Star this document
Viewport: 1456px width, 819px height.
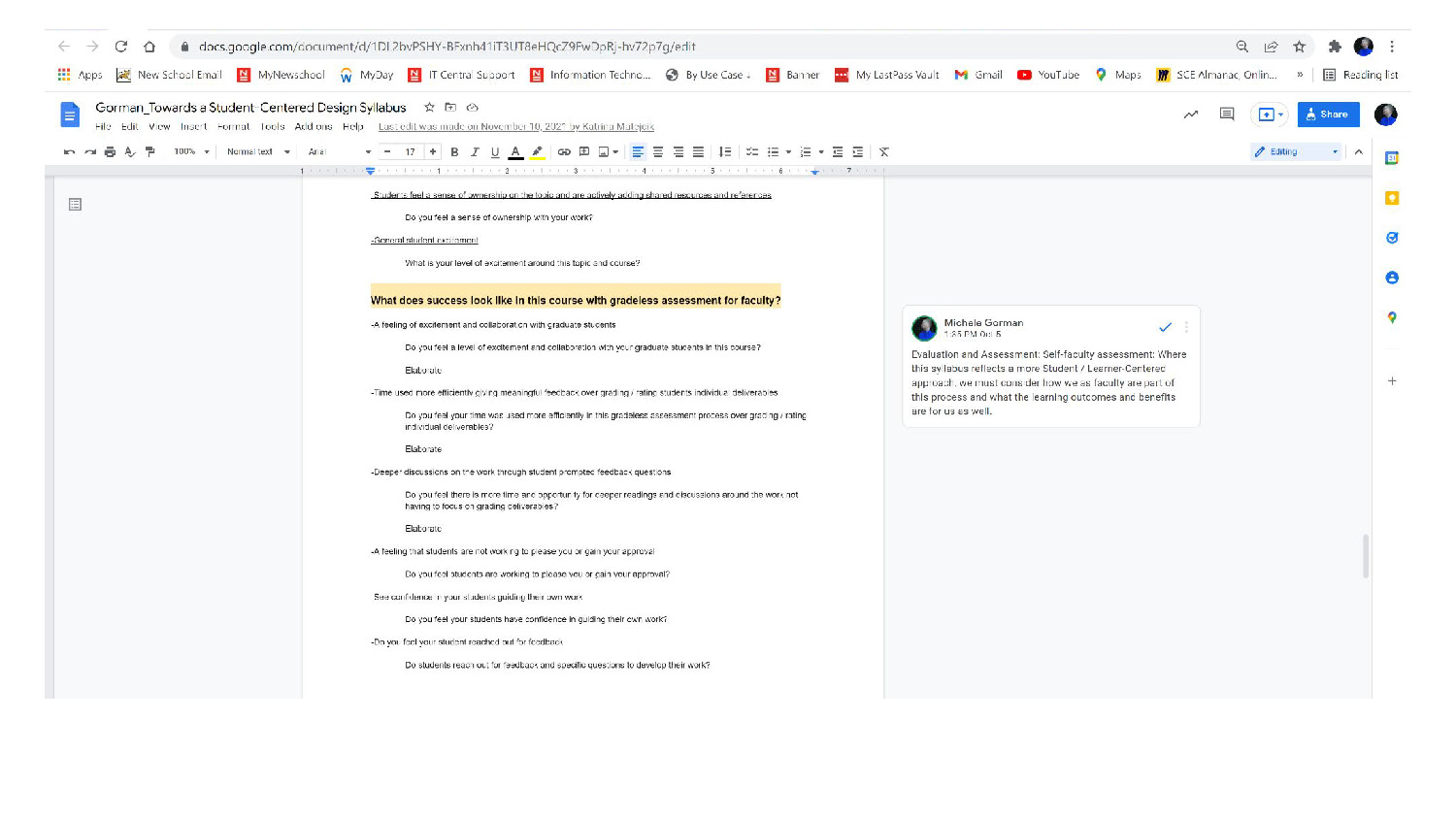point(429,108)
